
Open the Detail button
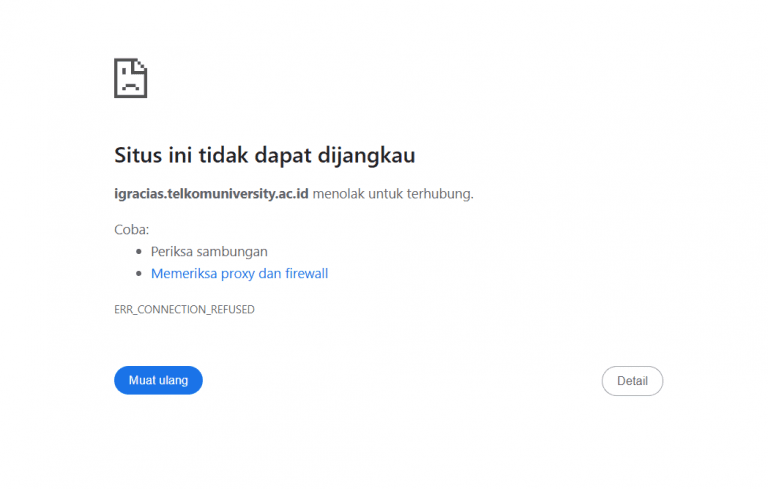tap(632, 381)
